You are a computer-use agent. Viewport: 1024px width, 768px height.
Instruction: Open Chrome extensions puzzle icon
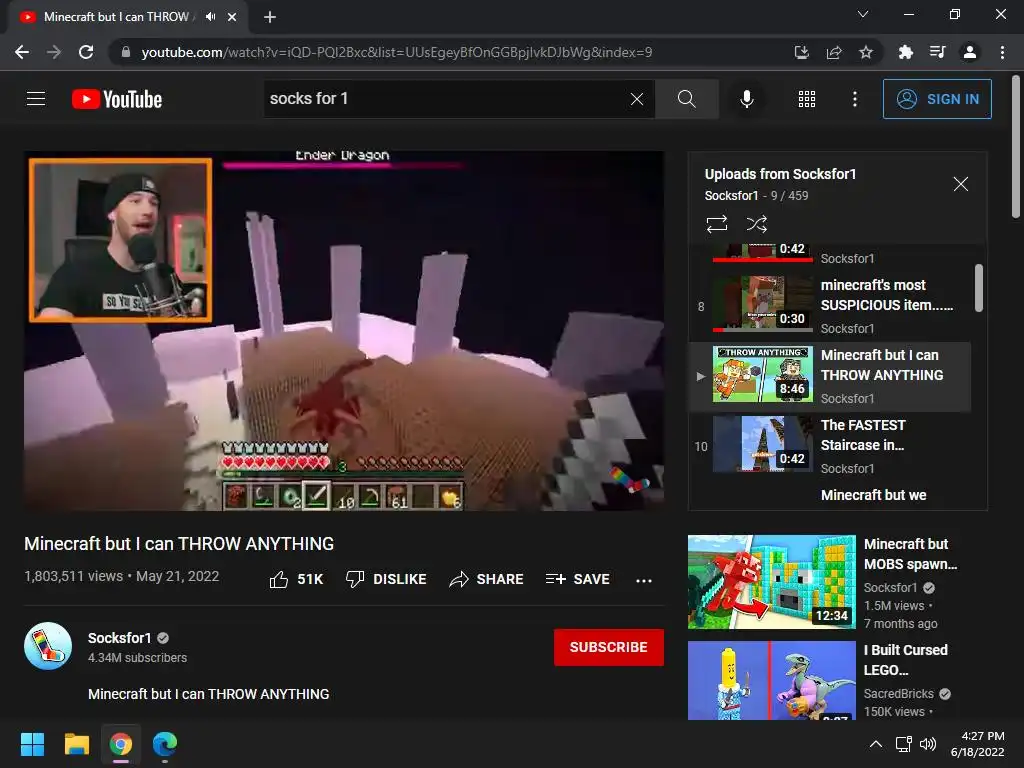pos(905,52)
